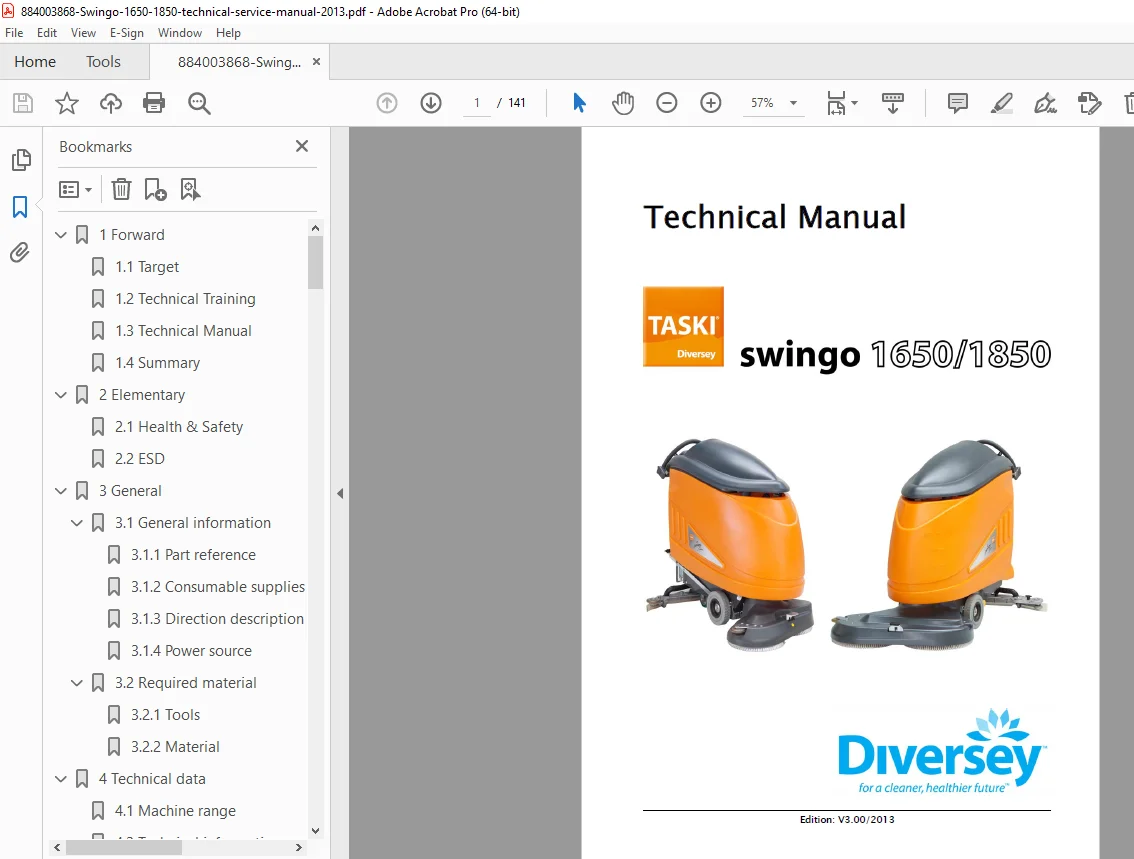Image resolution: width=1134 pixels, height=859 pixels.
Task: Click the read mode keyboard-arrow icon
Action: tap(892, 103)
